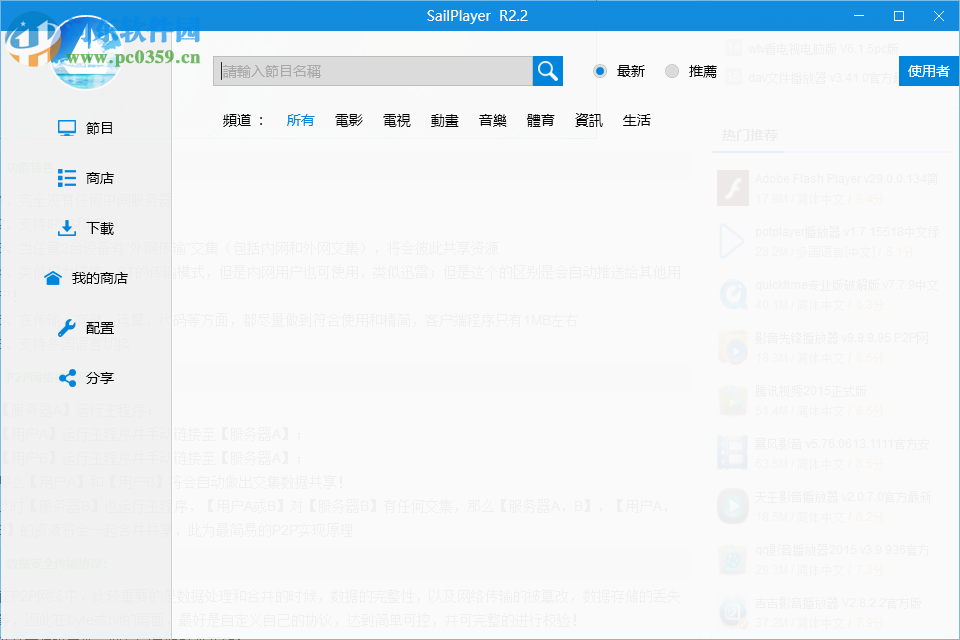Click inside the 請輸入節目名稱 search field
Image resolution: width=960 pixels, height=640 pixels.
370,71
